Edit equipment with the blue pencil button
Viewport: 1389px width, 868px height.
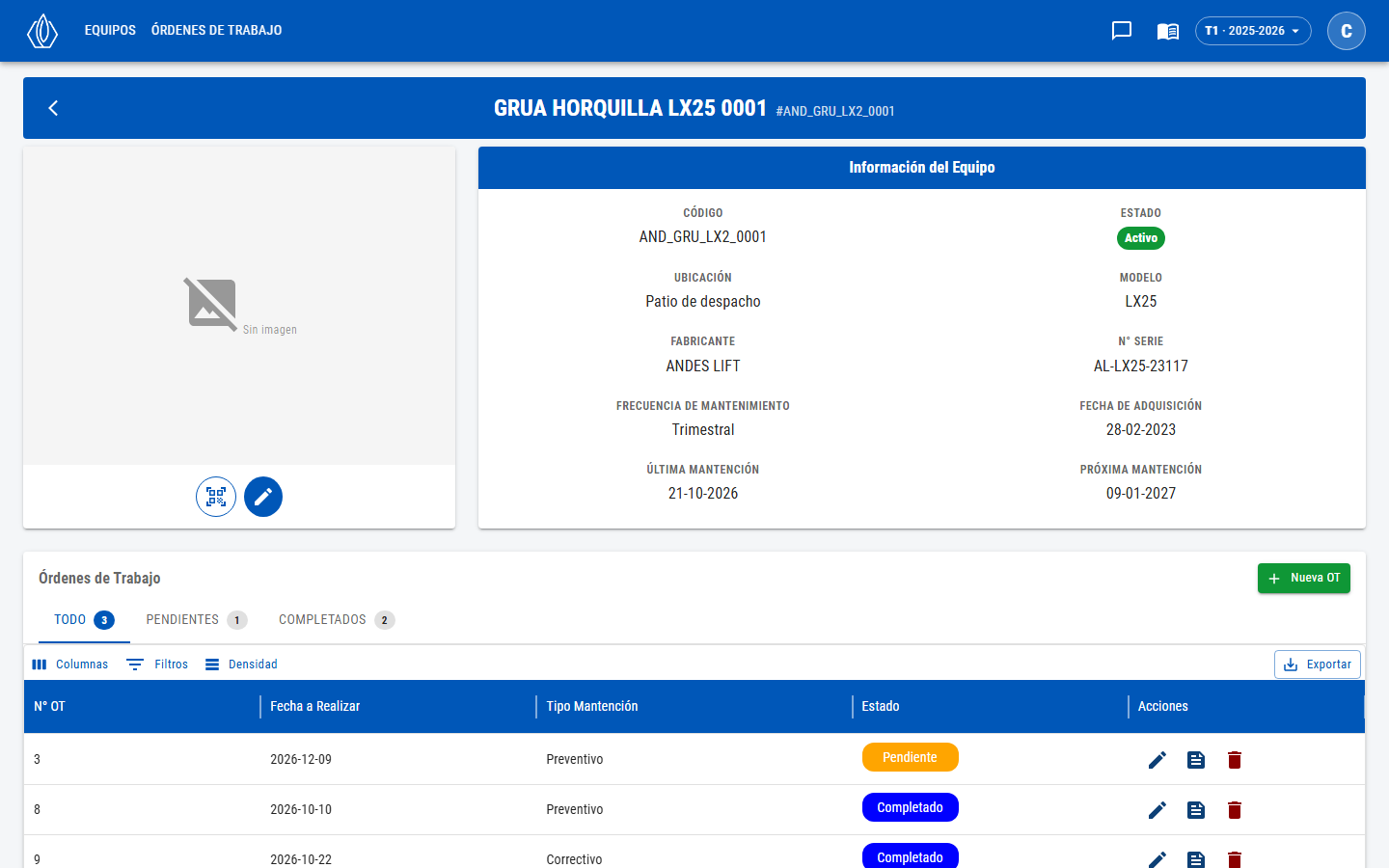[x=263, y=497]
